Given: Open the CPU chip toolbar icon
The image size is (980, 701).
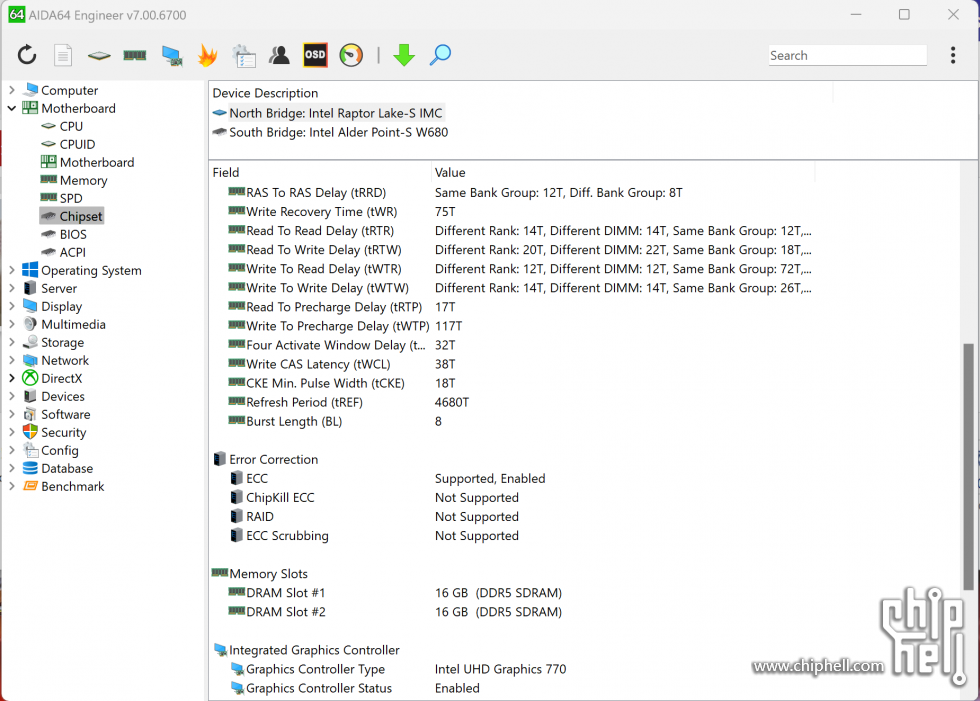Looking at the screenshot, I should pos(99,56).
